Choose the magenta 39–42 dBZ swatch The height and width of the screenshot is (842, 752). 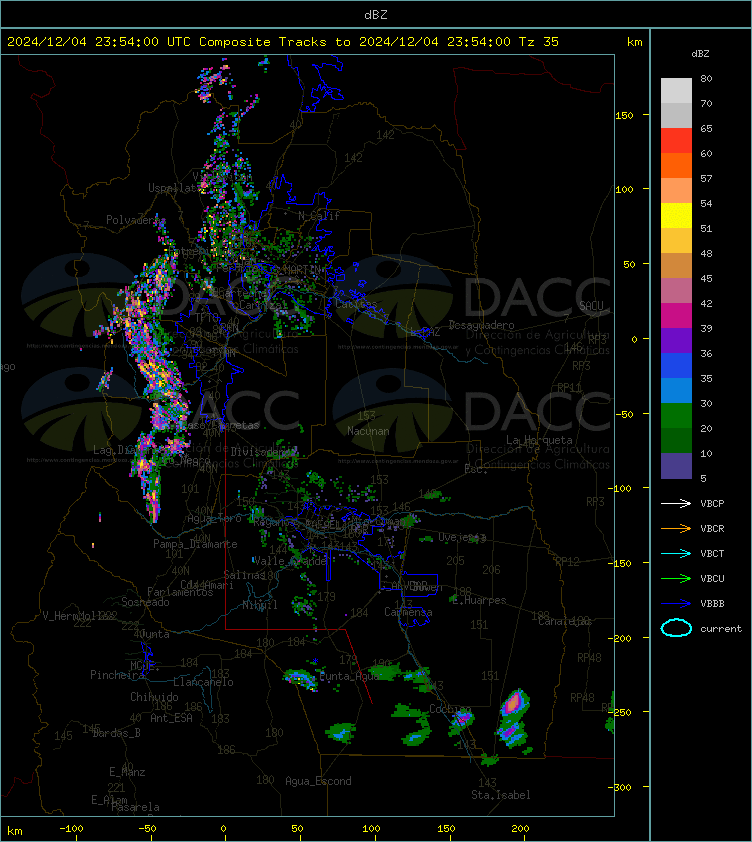pos(676,315)
